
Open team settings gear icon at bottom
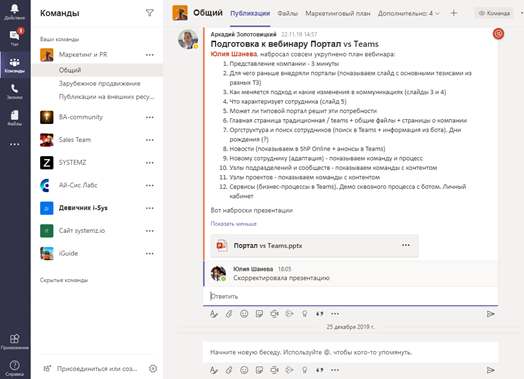tap(153, 368)
